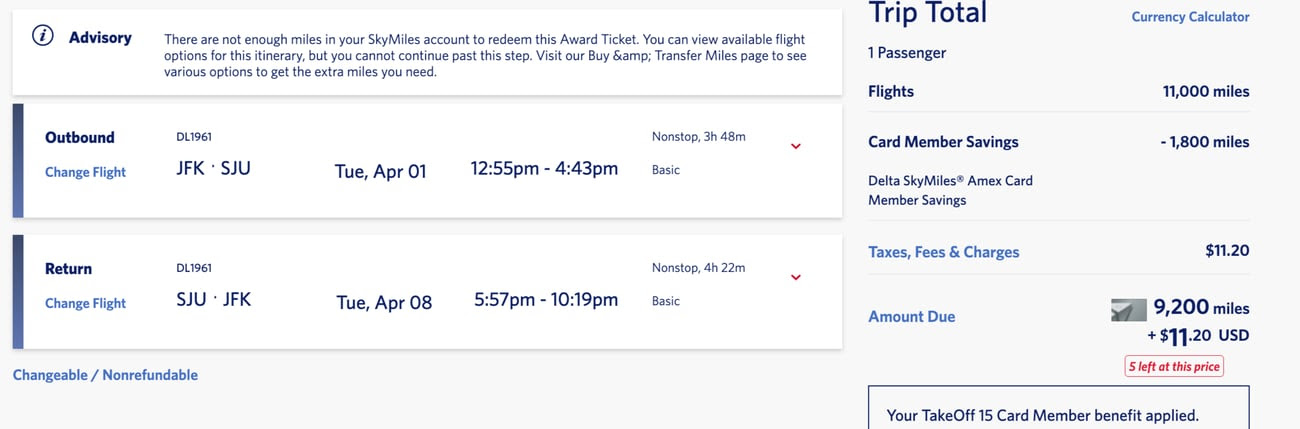This screenshot has height=429, width=1300.
Task: Click Change Flight under Return
Action: pos(85,303)
